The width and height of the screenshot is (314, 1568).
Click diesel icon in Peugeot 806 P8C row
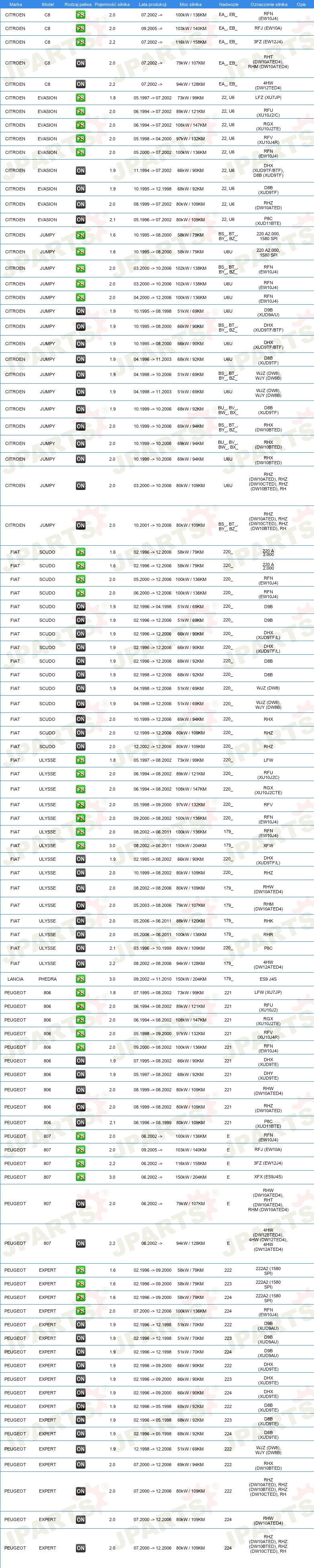[x=80, y=1123]
